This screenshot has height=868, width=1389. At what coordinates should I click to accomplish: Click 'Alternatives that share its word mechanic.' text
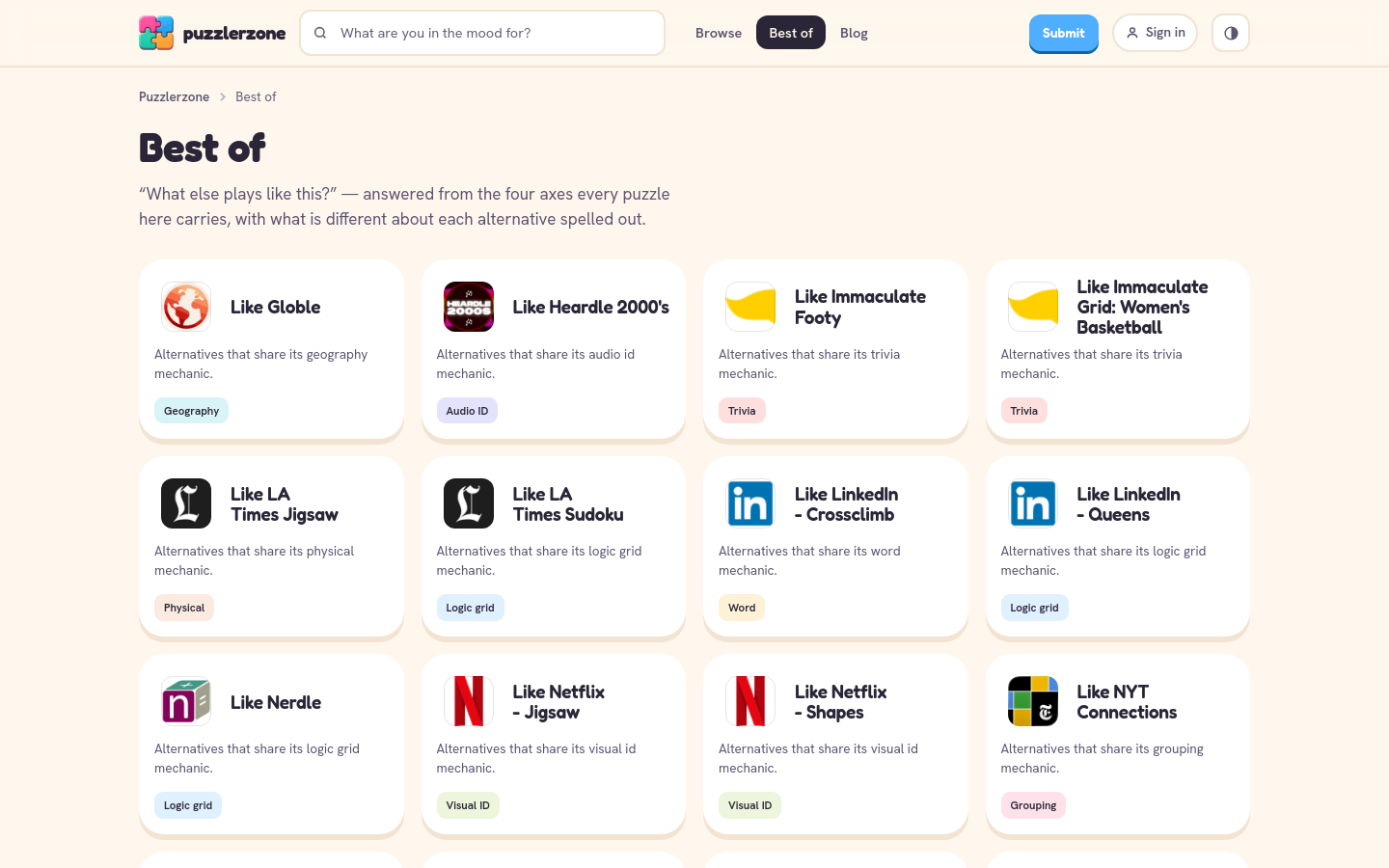coord(809,560)
